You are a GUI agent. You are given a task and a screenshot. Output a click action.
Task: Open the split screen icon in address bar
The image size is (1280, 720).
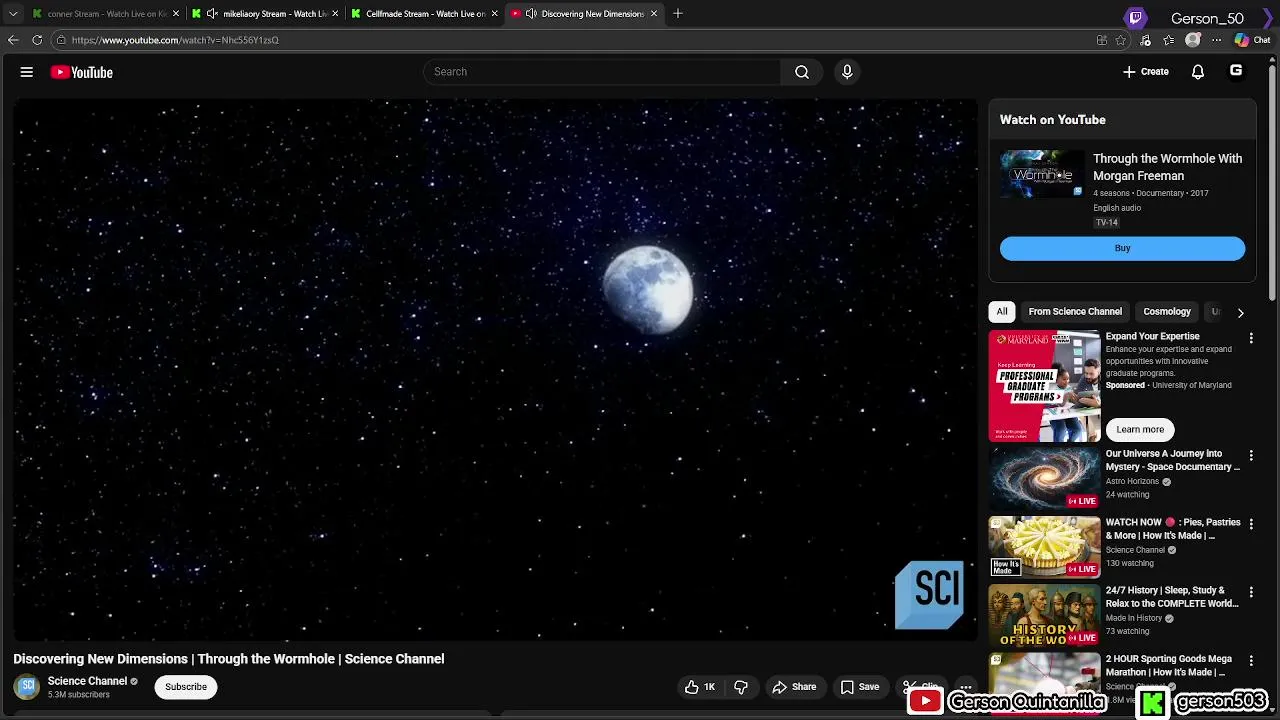pyautogui.click(x=1101, y=40)
